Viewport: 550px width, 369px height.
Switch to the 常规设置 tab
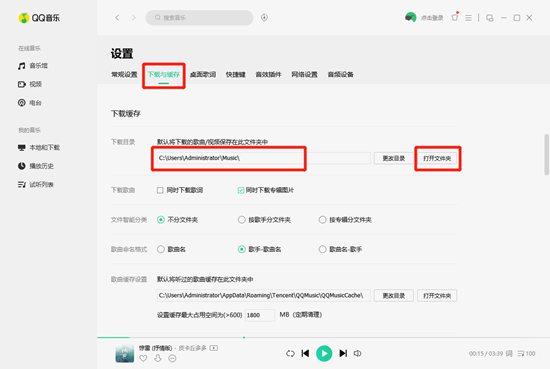[124, 74]
